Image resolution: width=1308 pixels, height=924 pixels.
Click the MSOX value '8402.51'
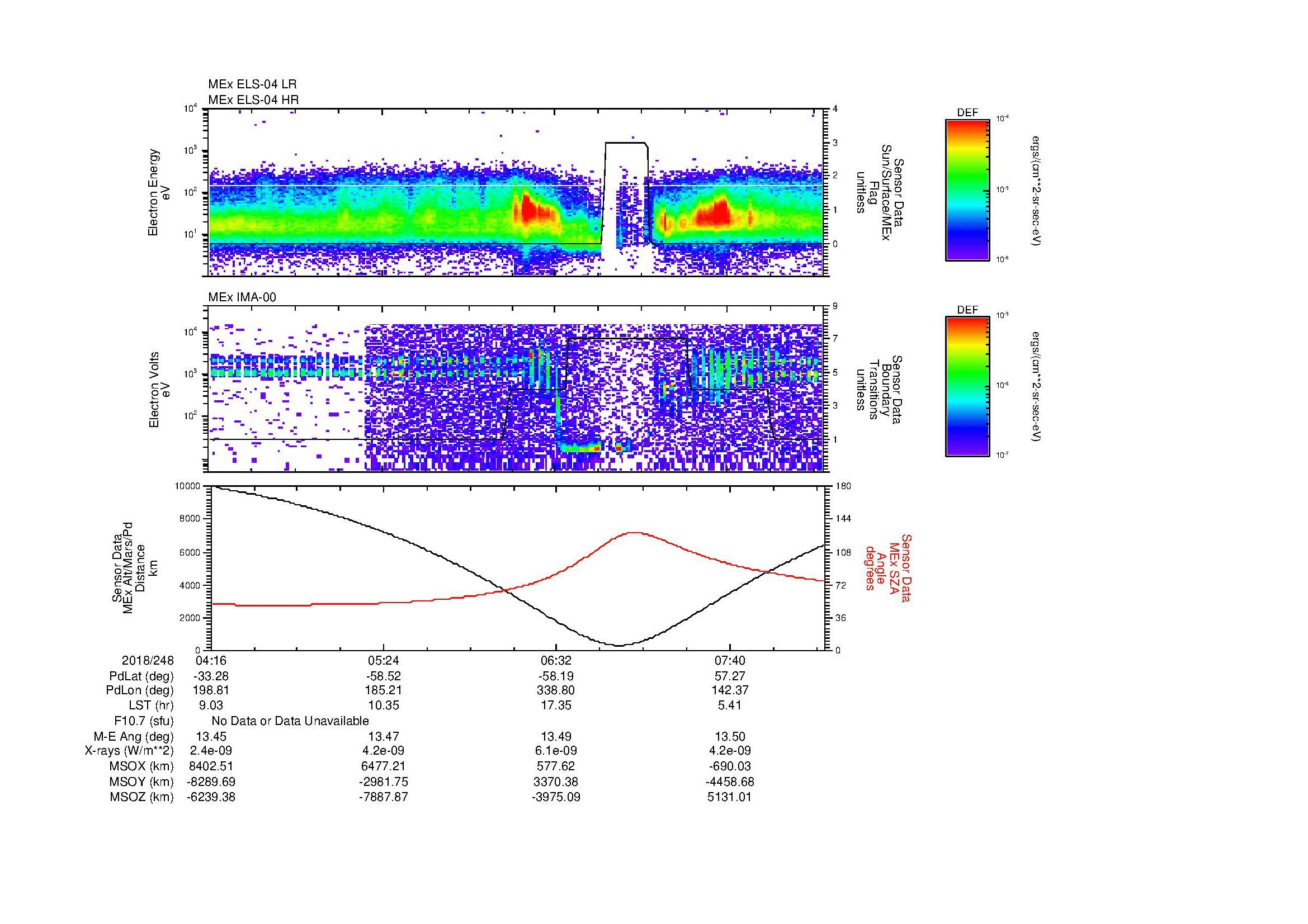tap(211, 766)
